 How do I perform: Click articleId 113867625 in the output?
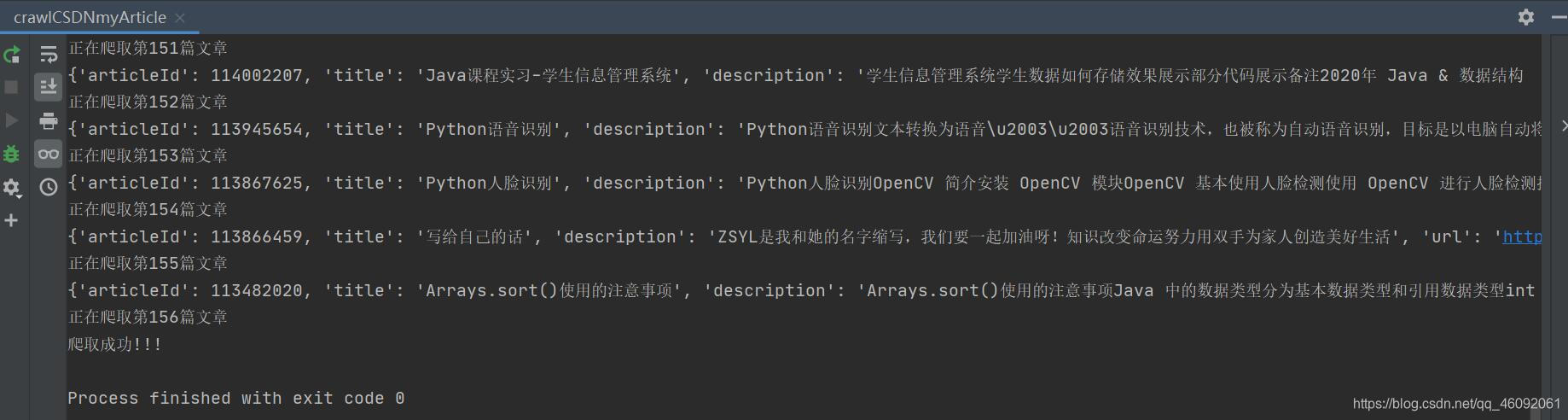coord(257,183)
